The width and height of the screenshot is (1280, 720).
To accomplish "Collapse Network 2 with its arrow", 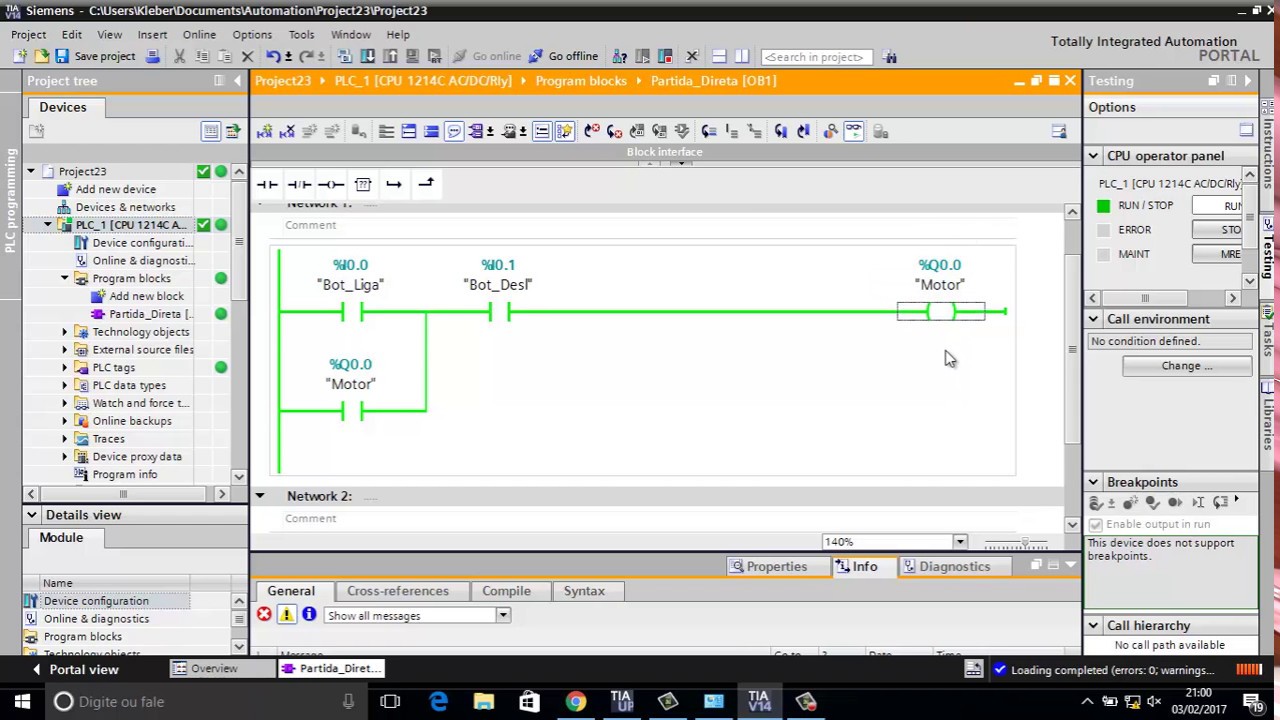I will click(260, 496).
